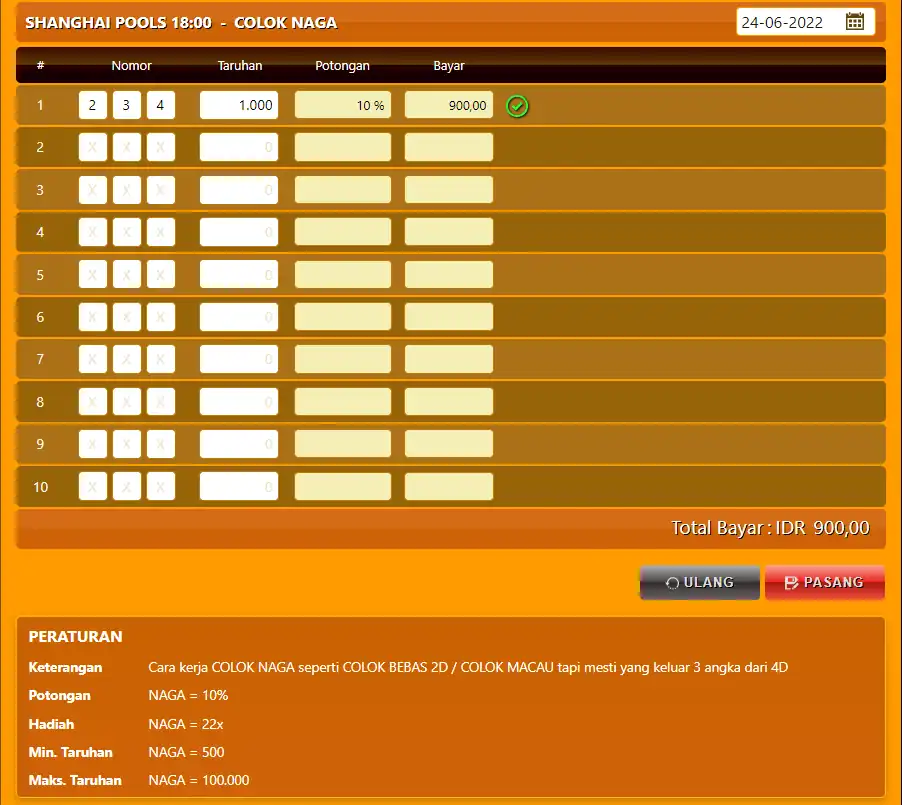Screen dimensions: 902x805
Task: Click the green checkmark on row 1
Action: [517, 106]
